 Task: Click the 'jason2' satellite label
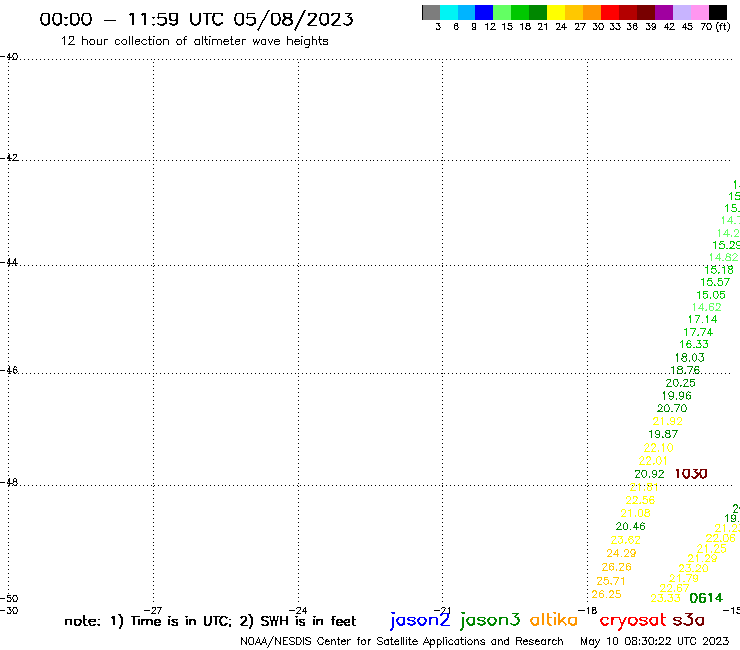[x=420, y=620]
